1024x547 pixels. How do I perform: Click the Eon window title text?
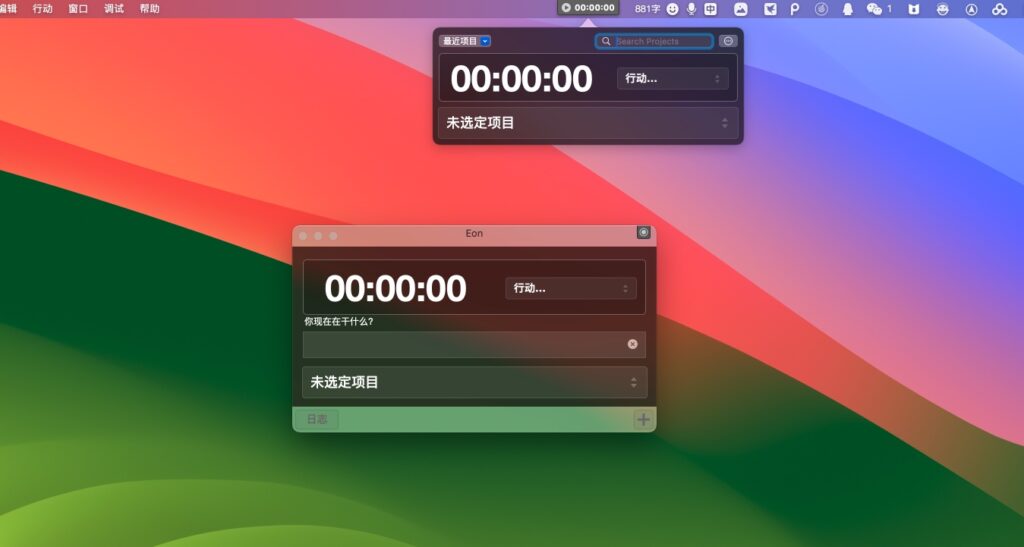pyautogui.click(x=474, y=233)
